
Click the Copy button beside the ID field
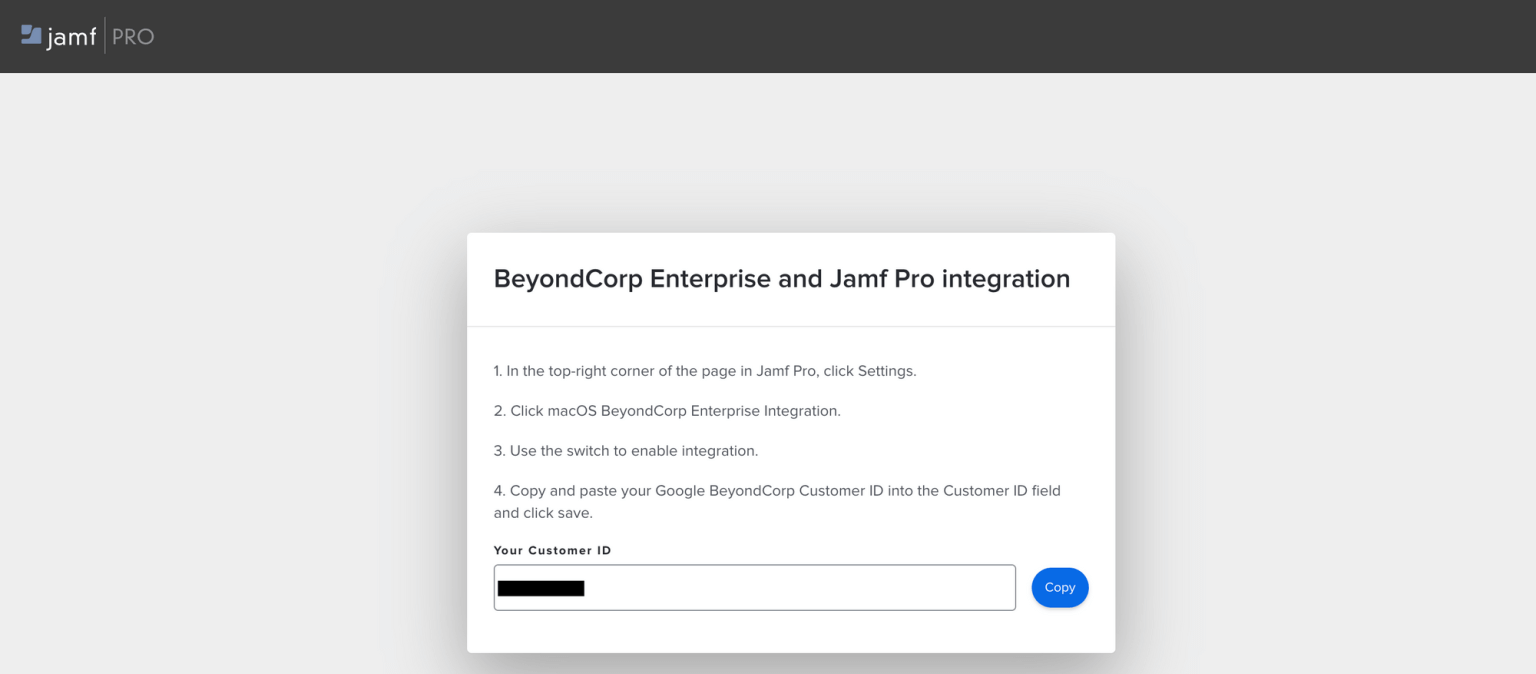pos(1059,587)
